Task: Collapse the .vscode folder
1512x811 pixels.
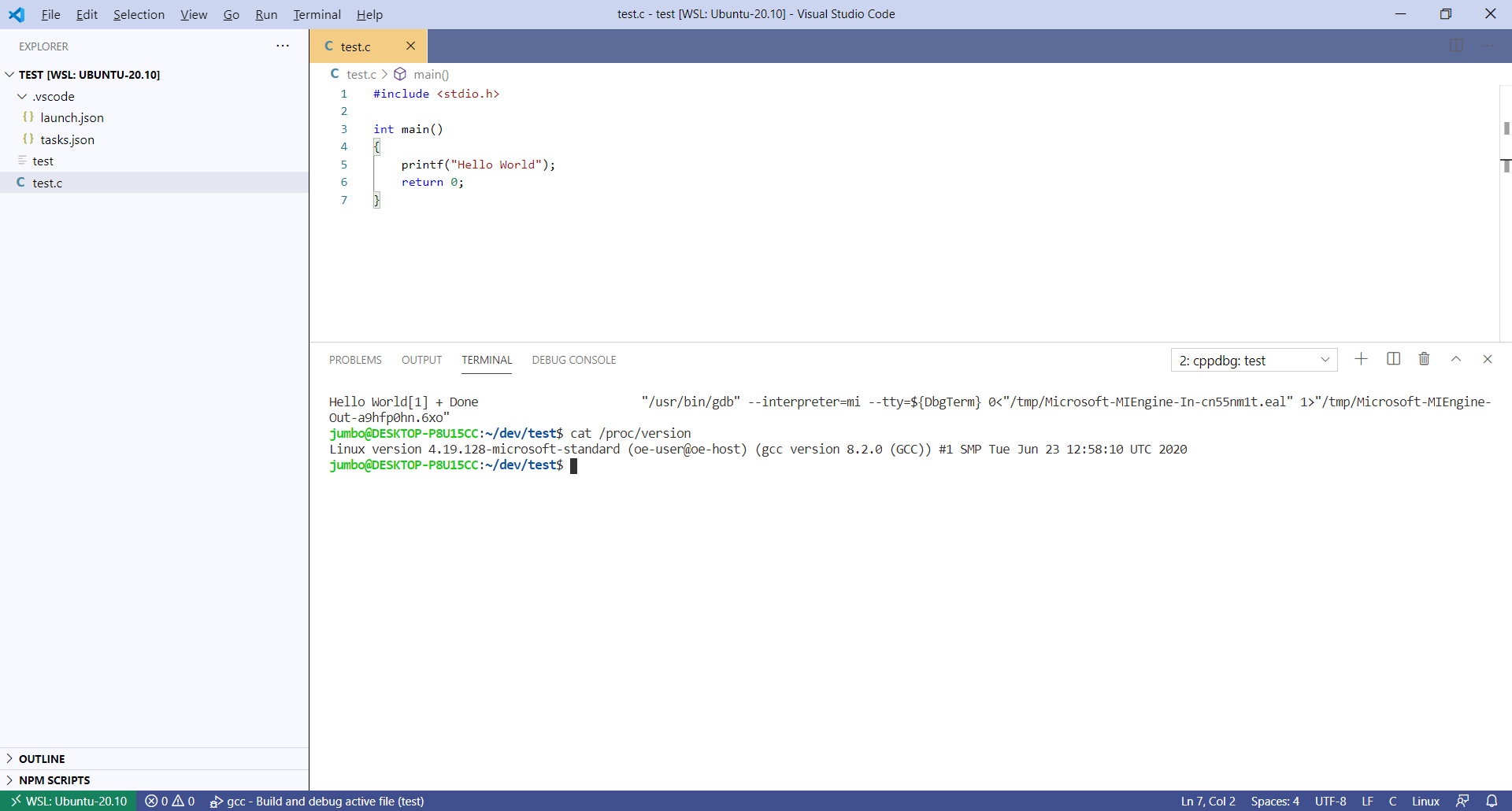Action: tap(21, 96)
